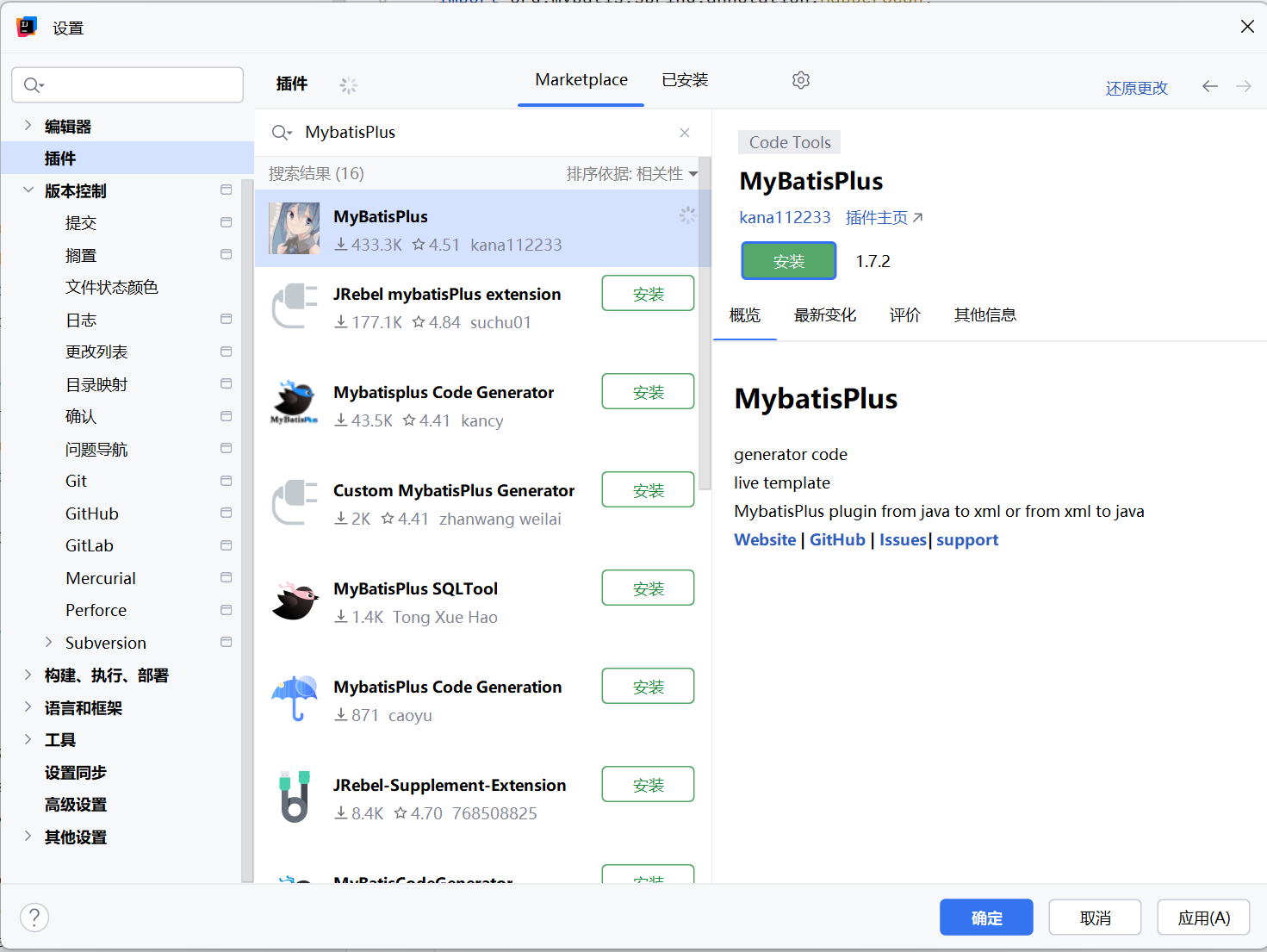This screenshot has height=952, width=1267.
Task: Open the support link in description
Action: pyautogui.click(x=967, y=540)
